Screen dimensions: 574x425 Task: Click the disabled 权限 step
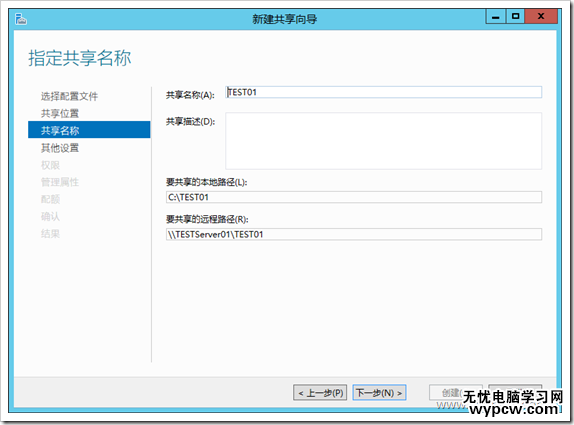coord(50,165)
